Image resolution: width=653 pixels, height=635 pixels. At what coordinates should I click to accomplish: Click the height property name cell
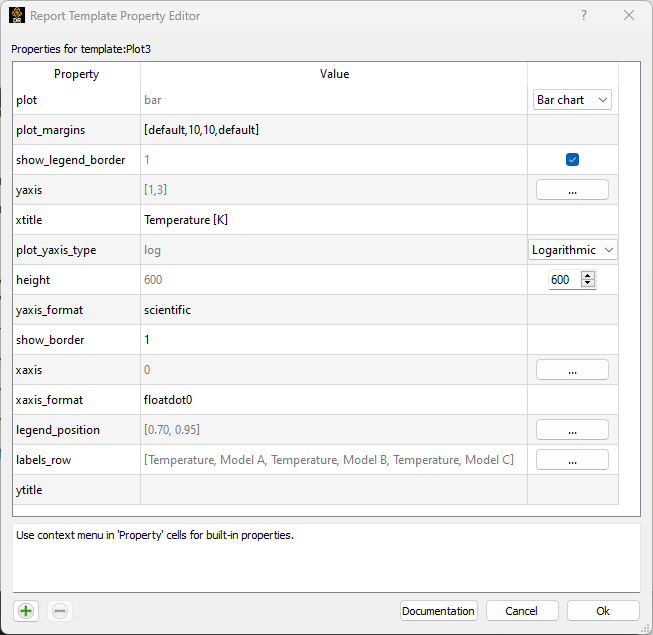[77, 280]
